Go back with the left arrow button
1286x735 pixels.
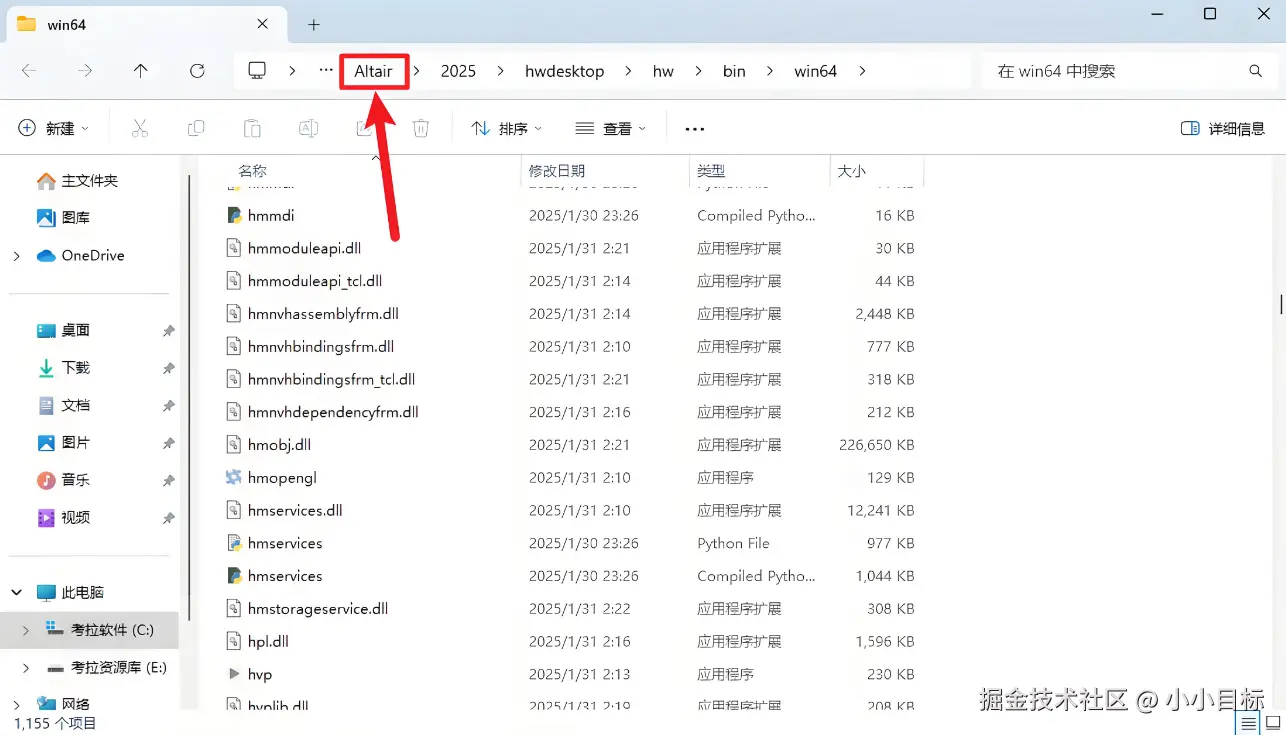(29, 71)
